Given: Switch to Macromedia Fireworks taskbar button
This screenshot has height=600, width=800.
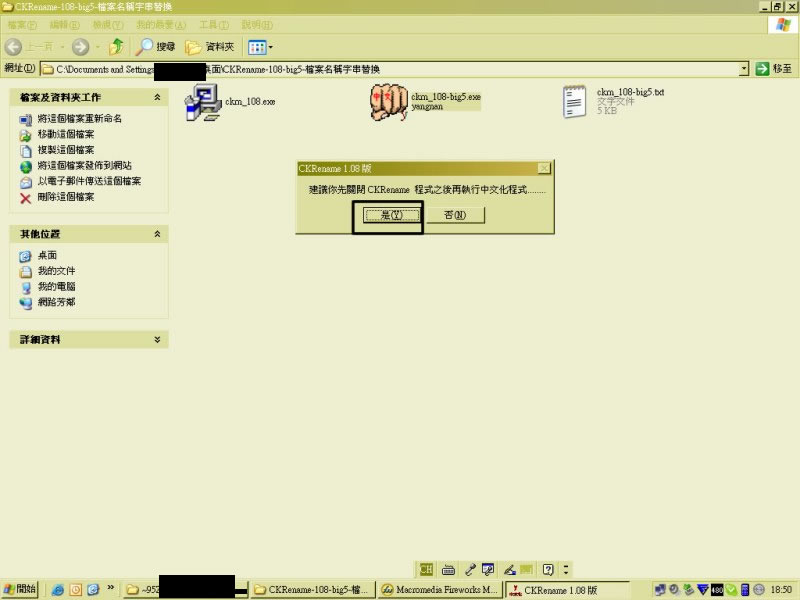Looking at the screenshot, I should [x=440, y=590].
